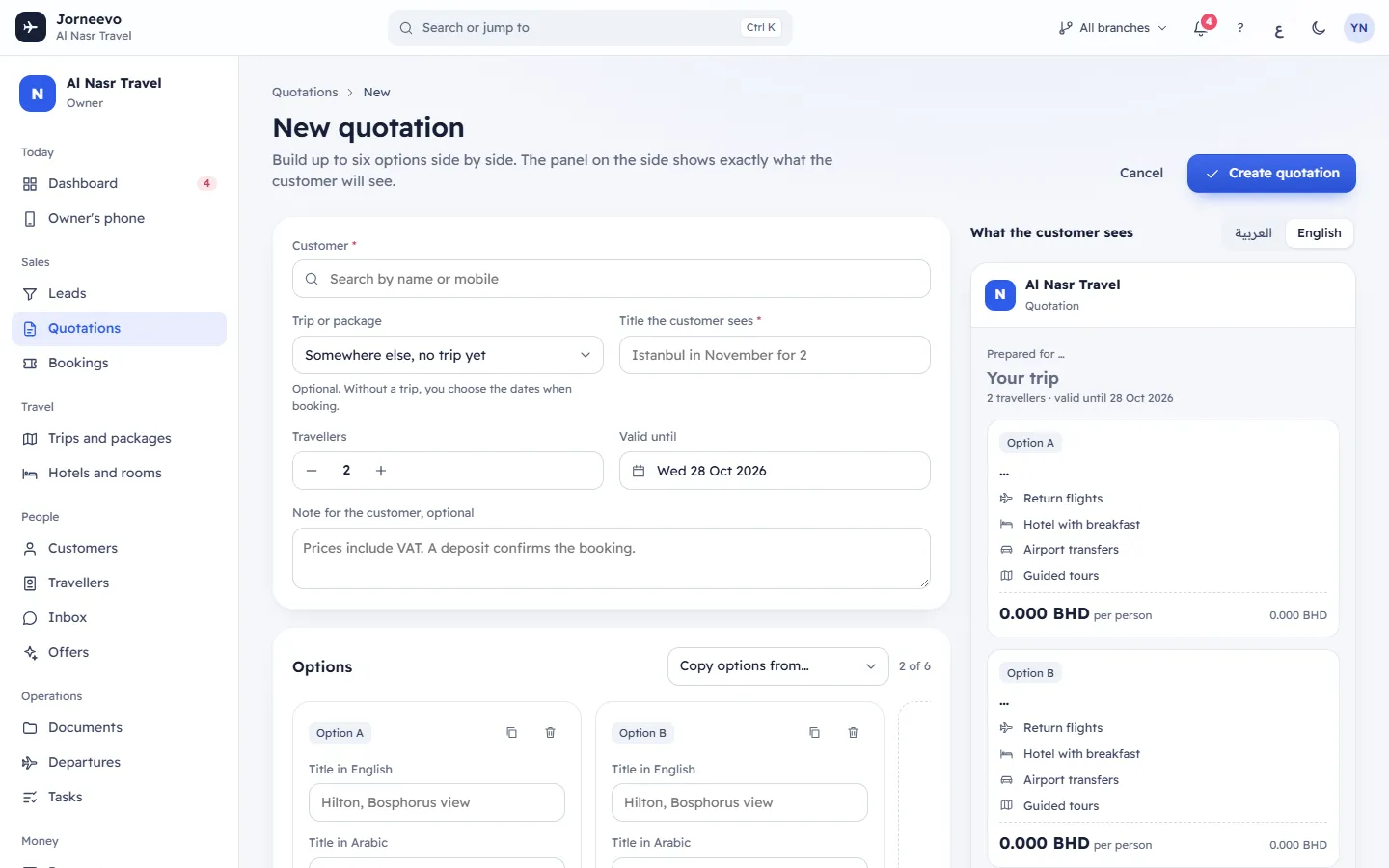The image size is (1389, 868).
Task: Open calendar icon in Valid until field
Action: [x=639, y=471]
